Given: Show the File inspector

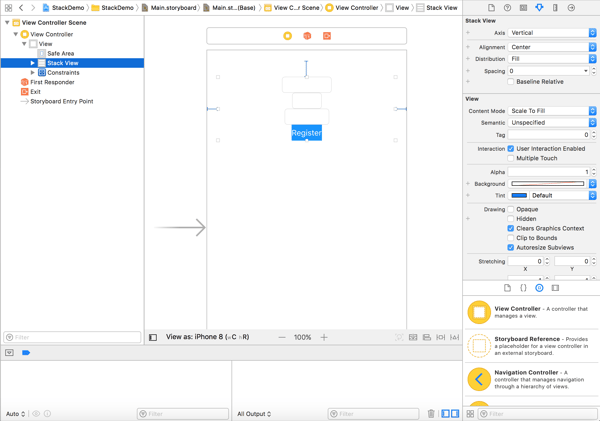Looking at the screenshot, I should [x=491, y=8].
